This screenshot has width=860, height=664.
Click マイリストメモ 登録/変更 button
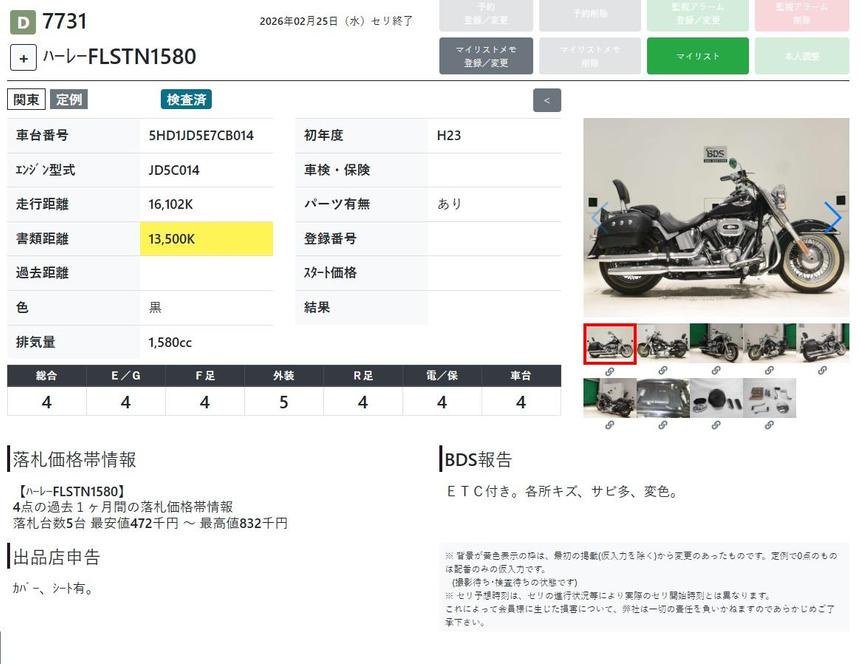[x=485, y=56]
